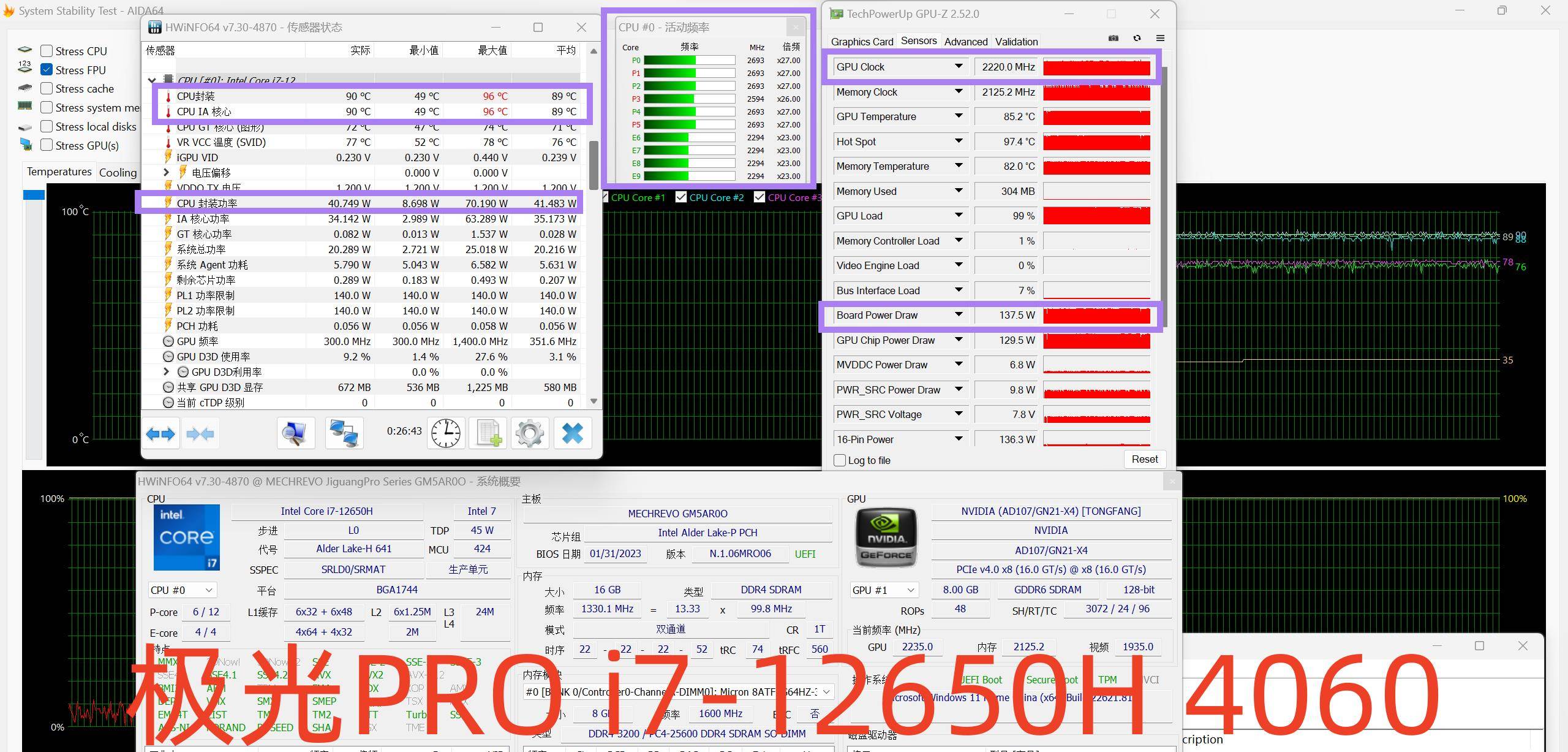Click the P0 core frequency bar
This screenshot has height=752, width=1568.
click(689, 60)
